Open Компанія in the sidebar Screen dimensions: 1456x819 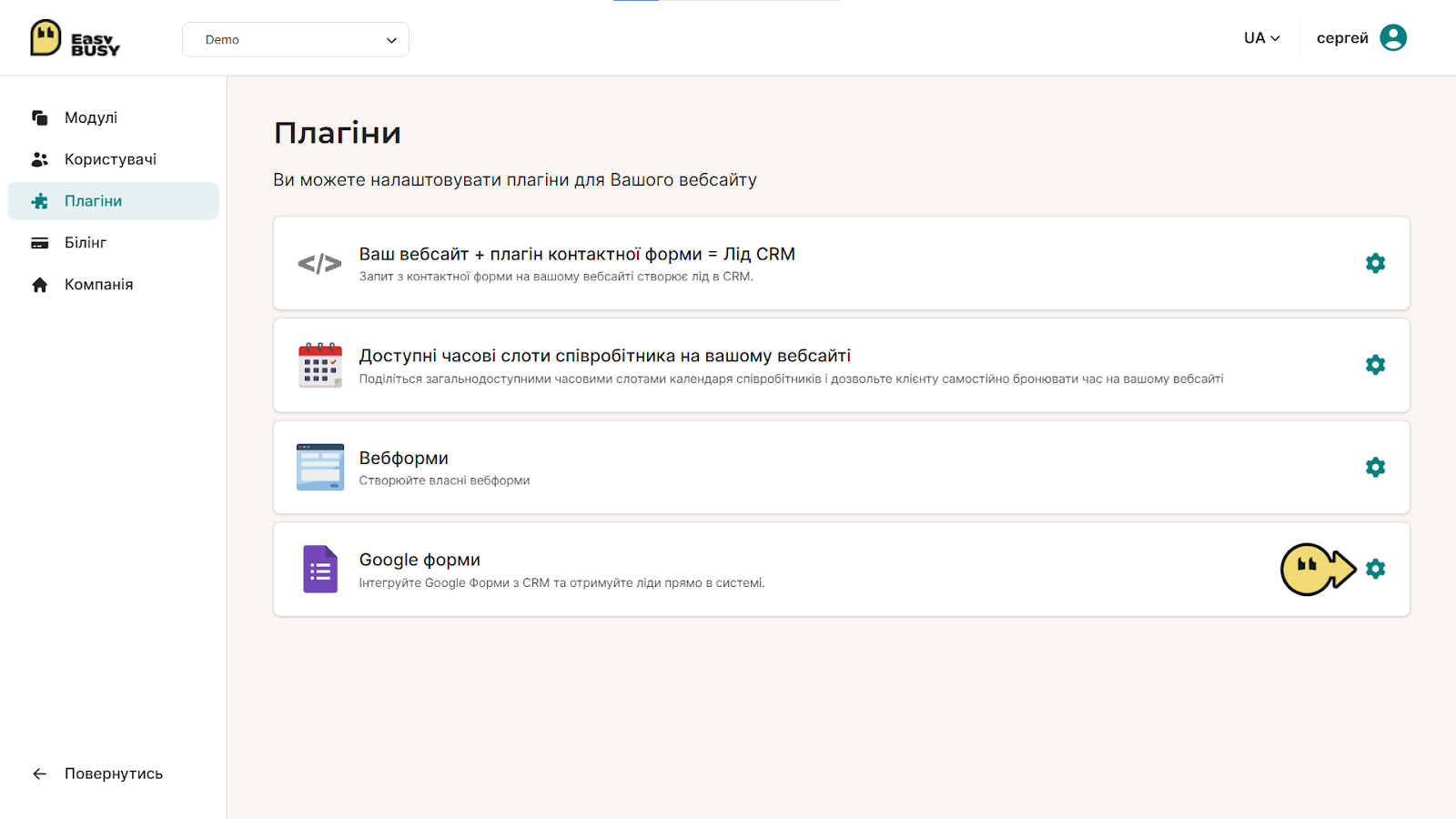coord(114,285)
